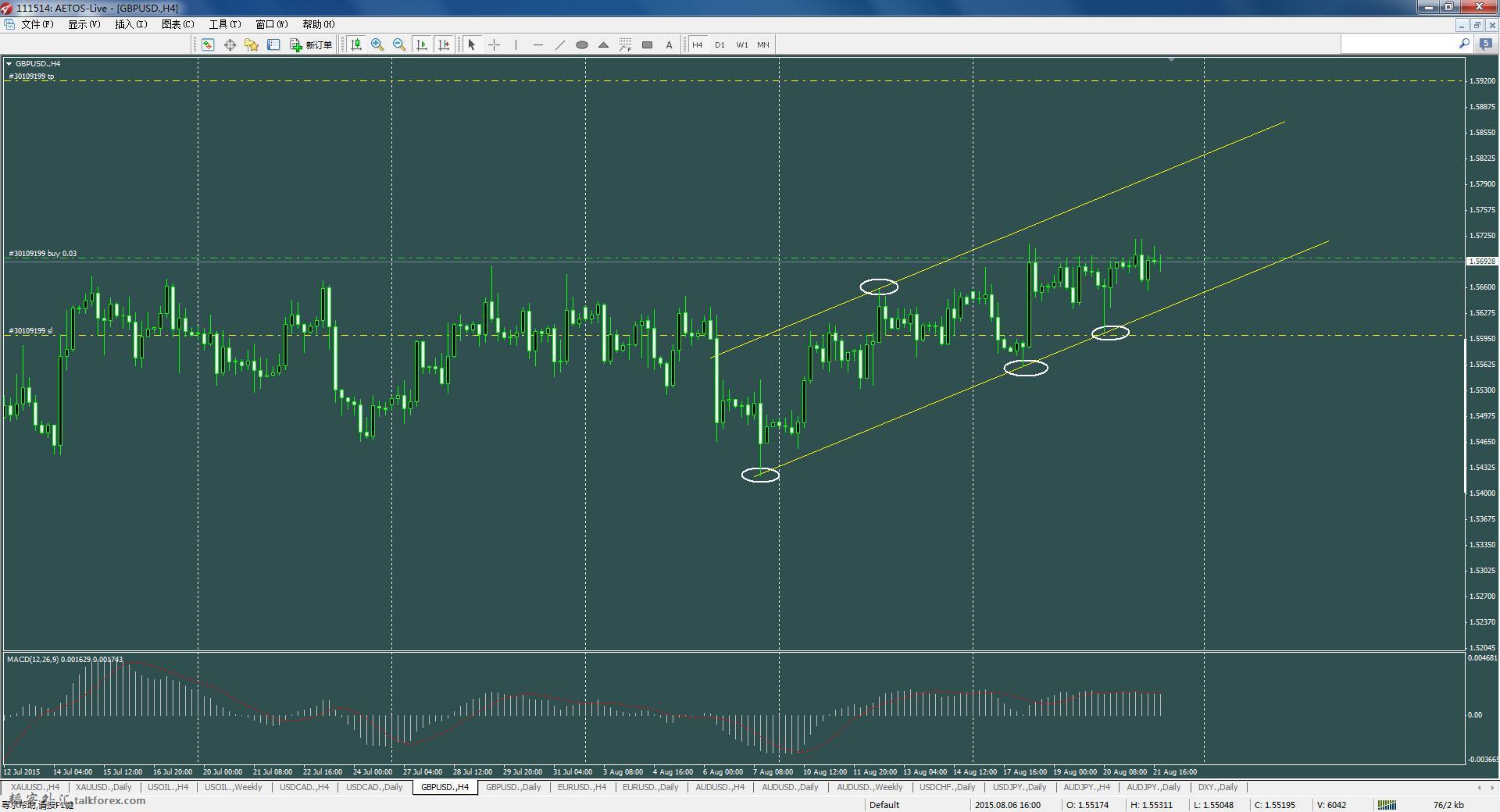Switch timeframe to MN
Image resolution: width=1500 pixels, height=812 pixels.
pos(763,45)
